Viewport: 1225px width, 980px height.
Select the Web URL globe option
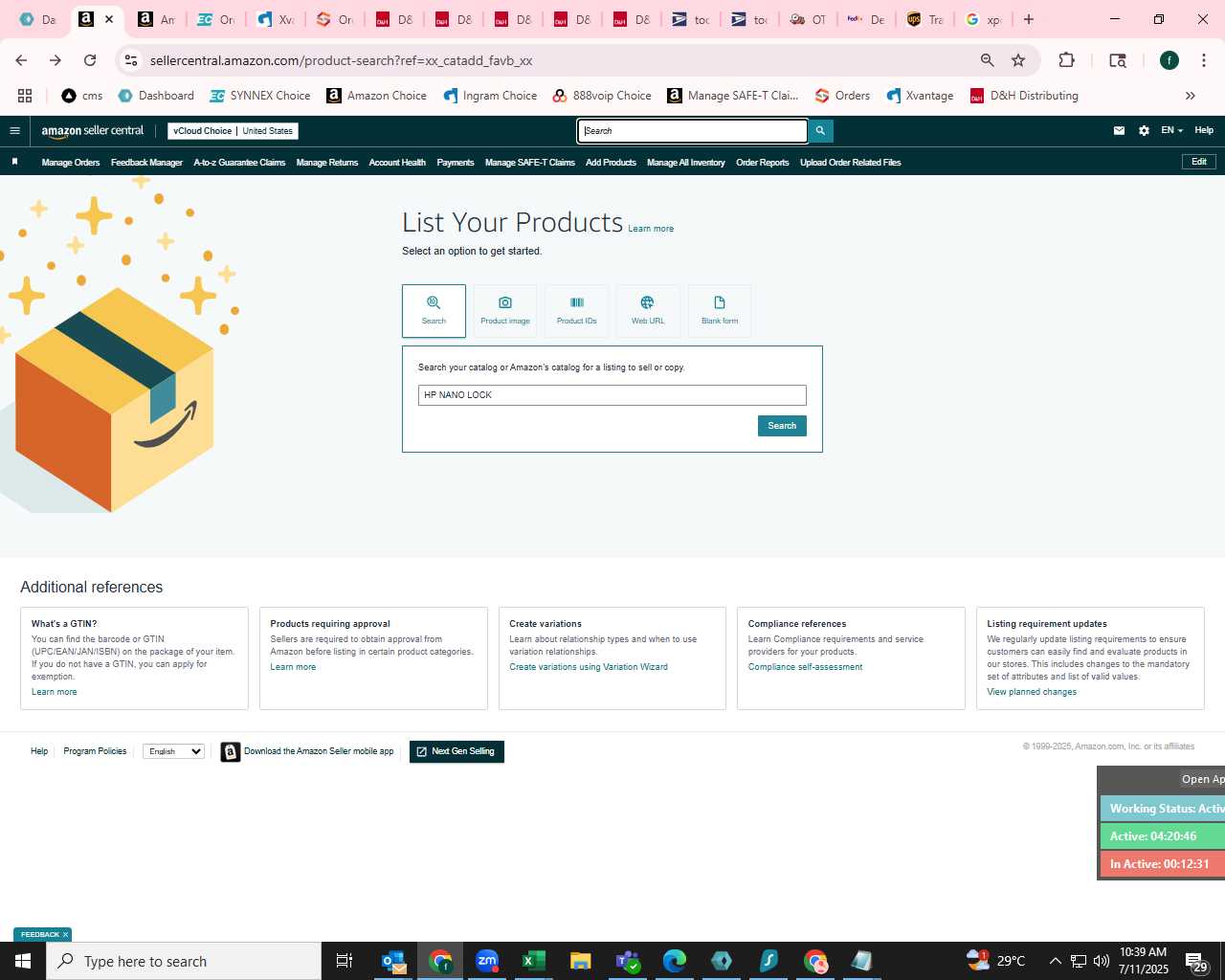[x=648, y=310]
